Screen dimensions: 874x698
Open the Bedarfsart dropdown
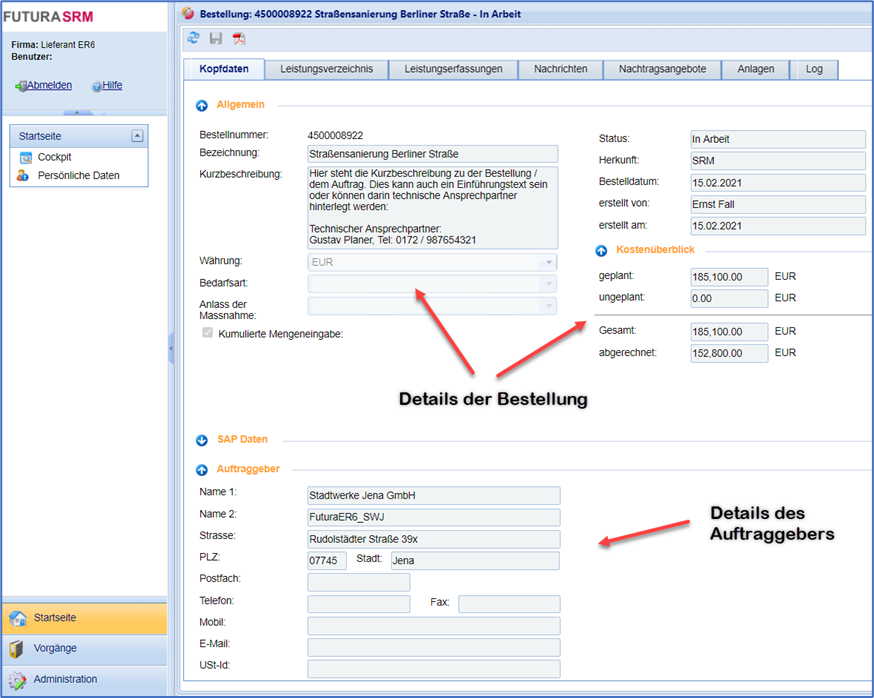pyautogui.click(x=548, y=284)
